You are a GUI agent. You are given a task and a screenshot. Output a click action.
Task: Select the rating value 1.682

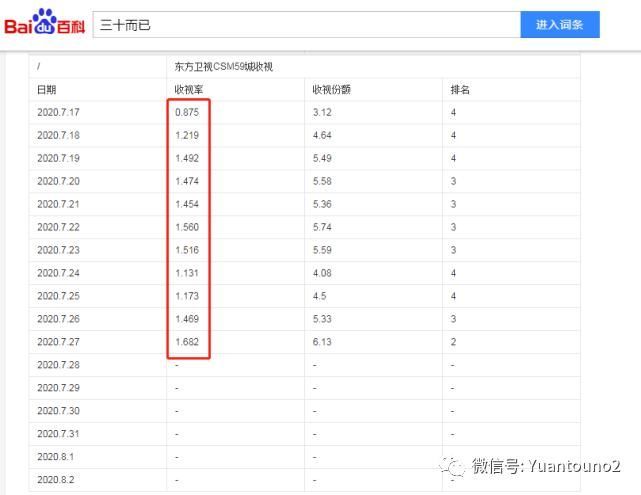pyautogui.click(x=187, y=342)
